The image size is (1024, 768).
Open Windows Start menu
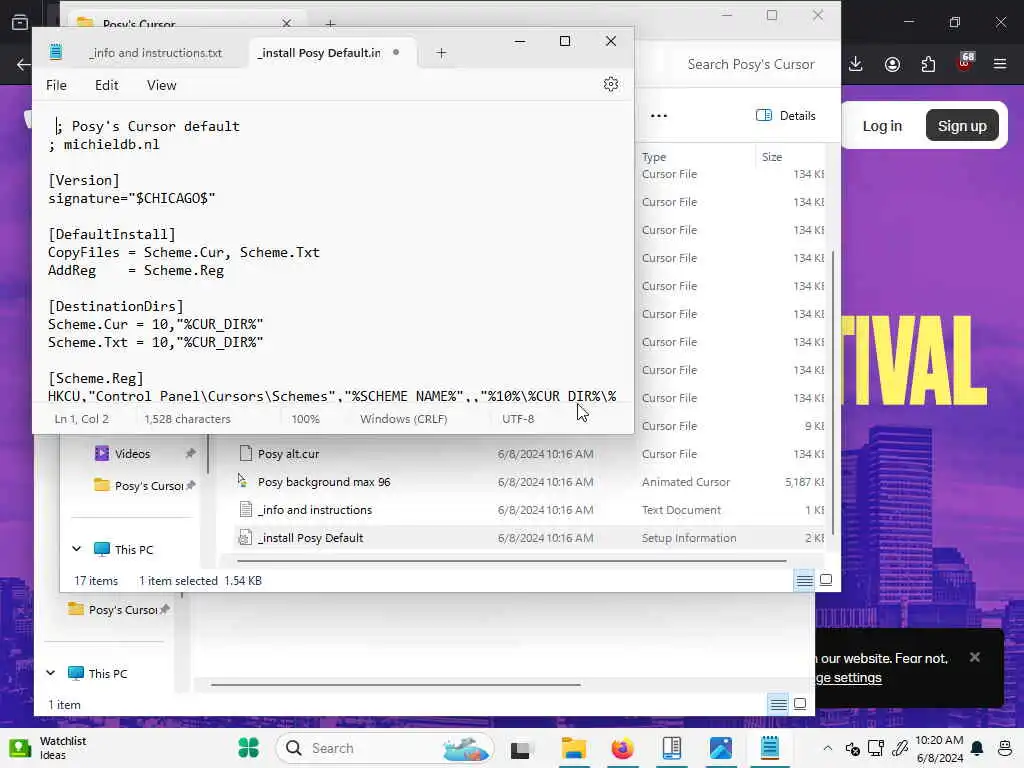click(248, 748)
